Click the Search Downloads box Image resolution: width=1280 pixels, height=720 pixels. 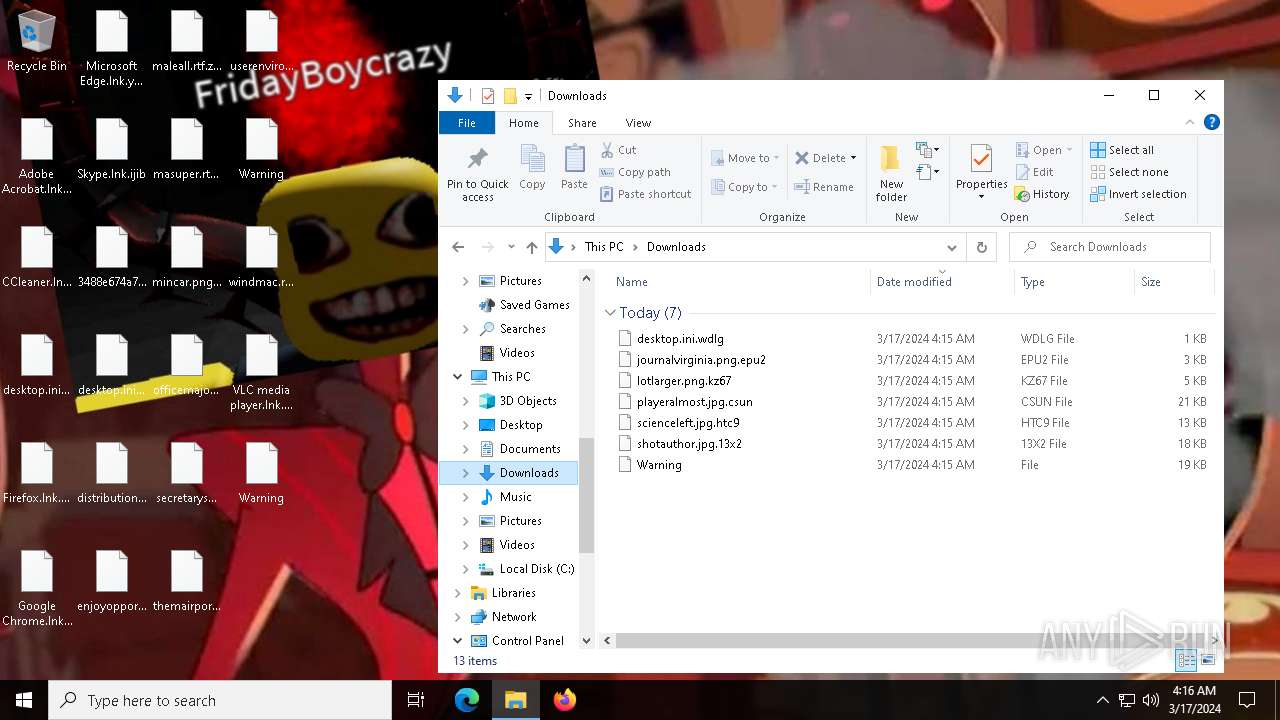[x=1110, y=247]
